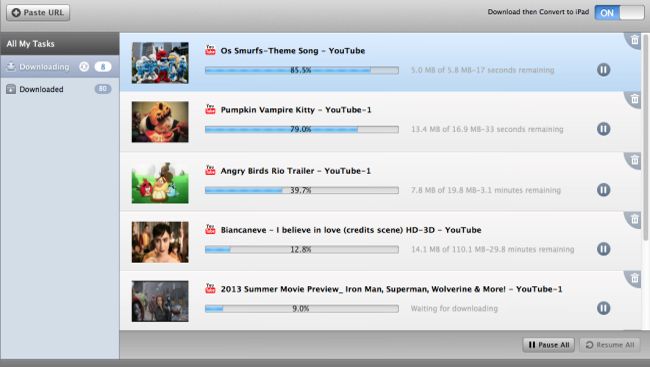Screen dimensions: 650x367
Task: Pause the Biancaneve download
Action: tap(604, 249)
